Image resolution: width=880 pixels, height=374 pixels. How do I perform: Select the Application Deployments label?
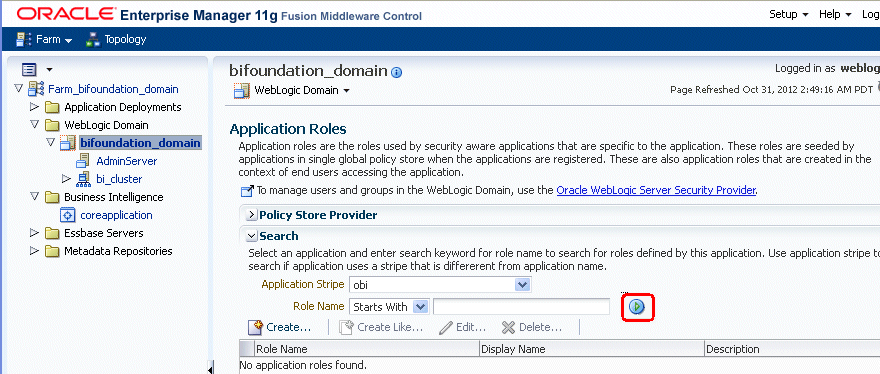[123, 107]
